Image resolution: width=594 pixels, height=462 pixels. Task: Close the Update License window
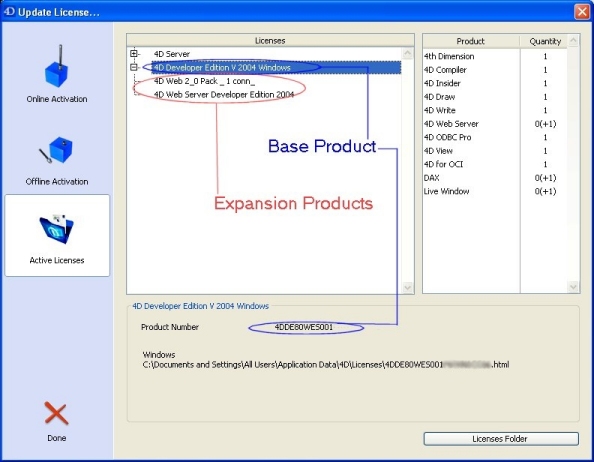[582, 11]
